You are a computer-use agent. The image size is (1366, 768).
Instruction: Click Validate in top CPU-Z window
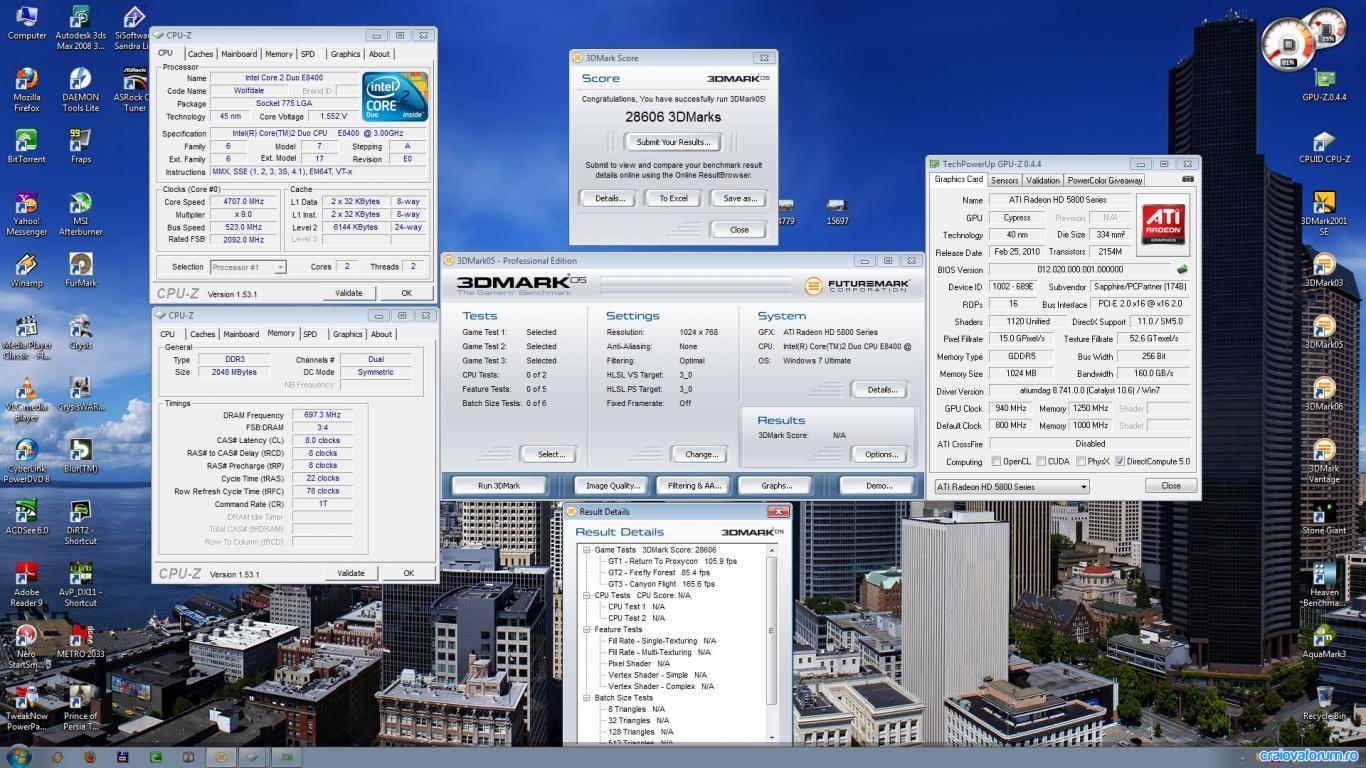click(x=348, y=293)
